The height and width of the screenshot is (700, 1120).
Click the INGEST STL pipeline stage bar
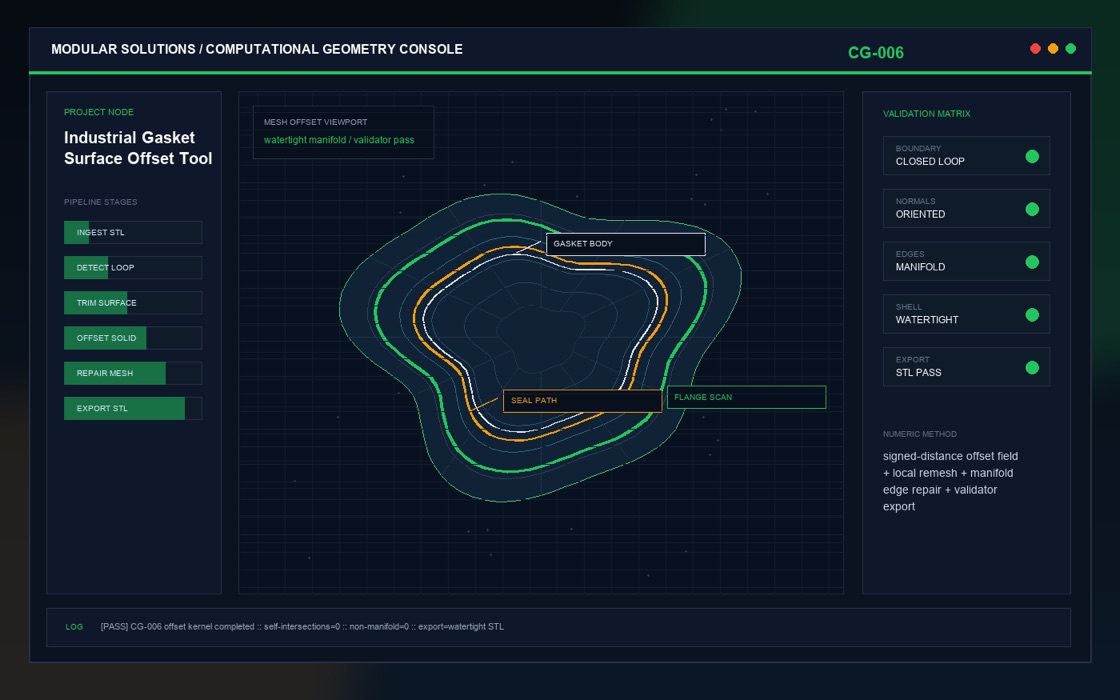click(x=133, y=232)
